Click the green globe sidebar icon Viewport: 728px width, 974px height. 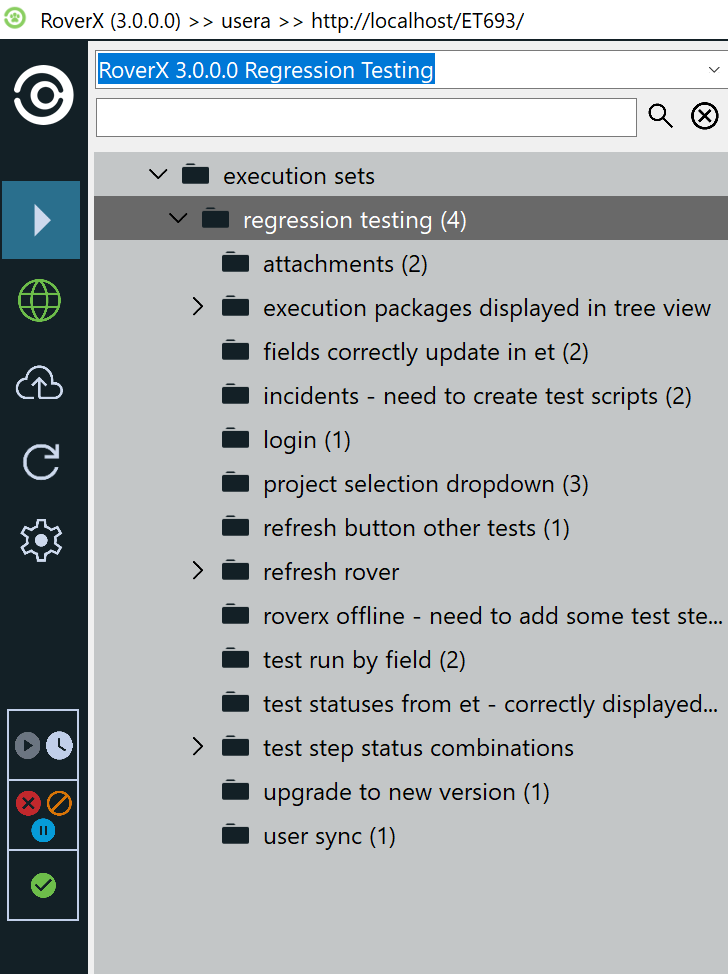click(41, 300)
